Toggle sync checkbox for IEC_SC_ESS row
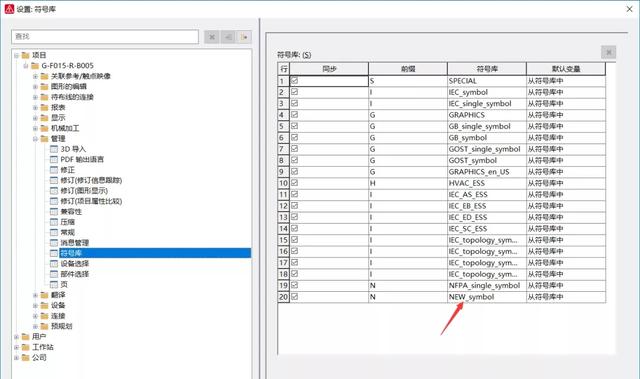640x379 pixels. pyautogui.click(x=294, y=228)
